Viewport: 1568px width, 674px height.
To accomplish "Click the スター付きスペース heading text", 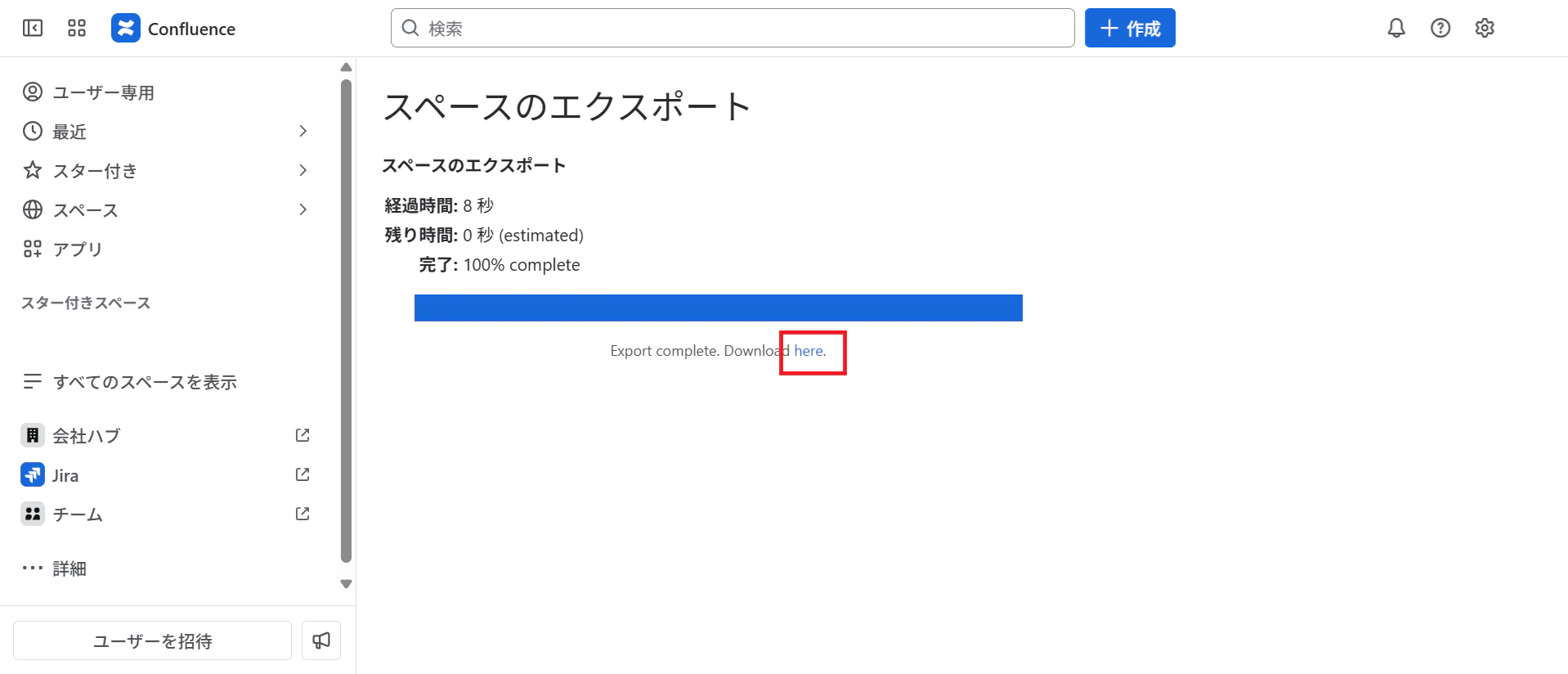I will [86, 303].
